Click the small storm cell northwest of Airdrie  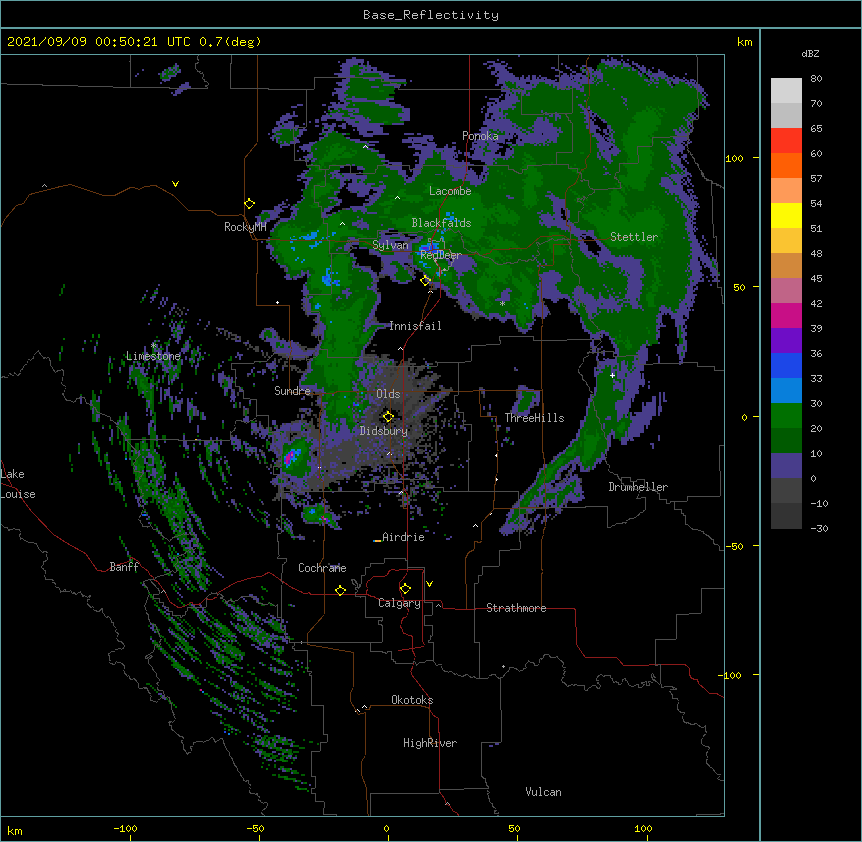317,514
